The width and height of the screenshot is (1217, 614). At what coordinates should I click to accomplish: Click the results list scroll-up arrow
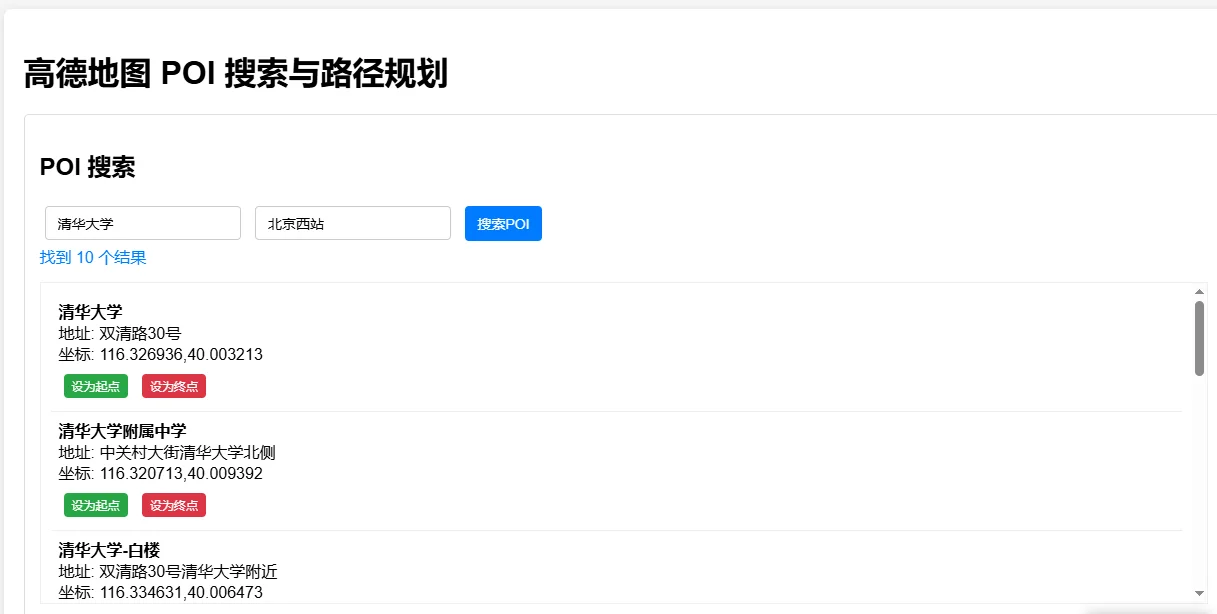pos(1199,291)
